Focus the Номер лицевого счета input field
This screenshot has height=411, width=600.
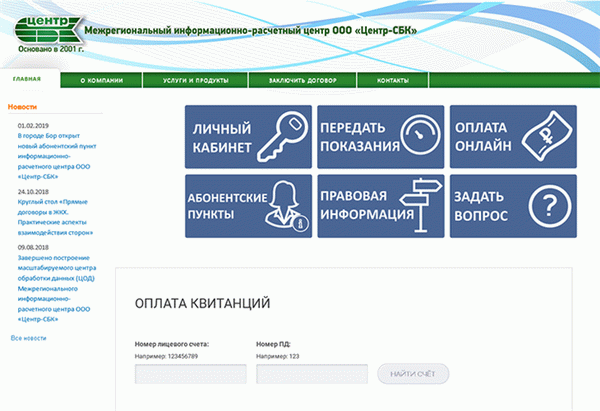click(x=191, y=373)
